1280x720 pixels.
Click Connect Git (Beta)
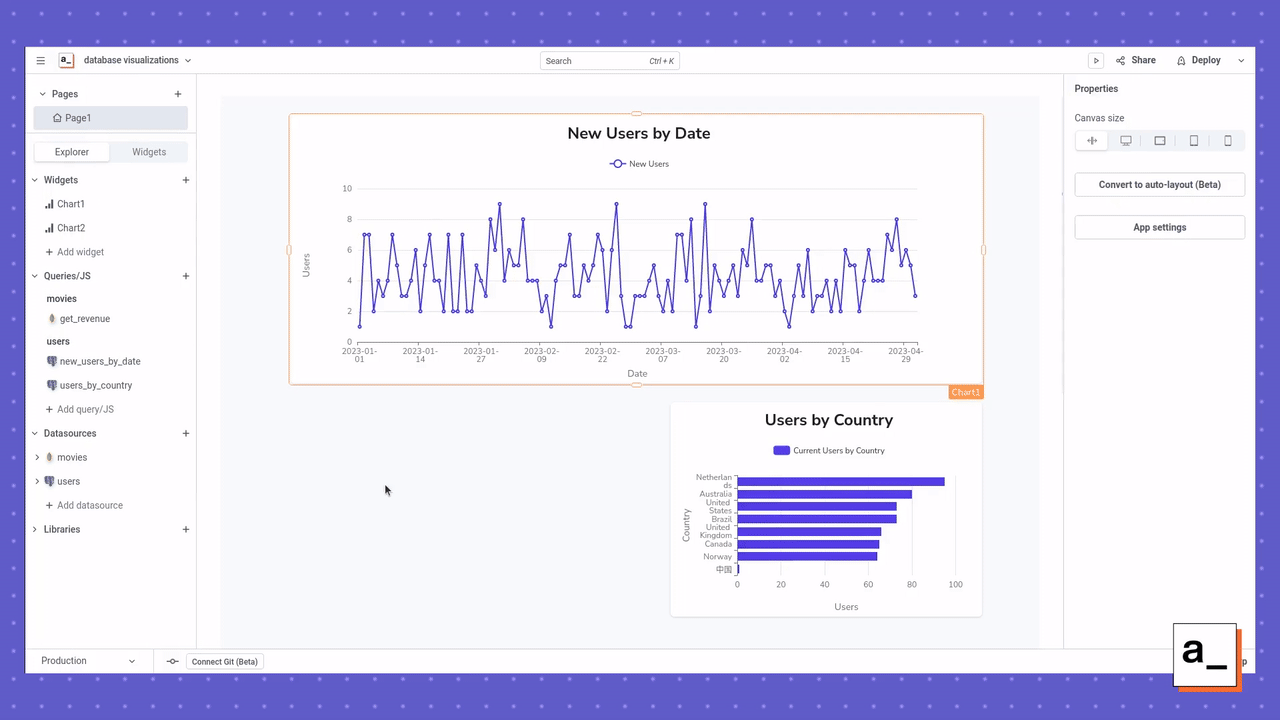click(x=224, y=661)
